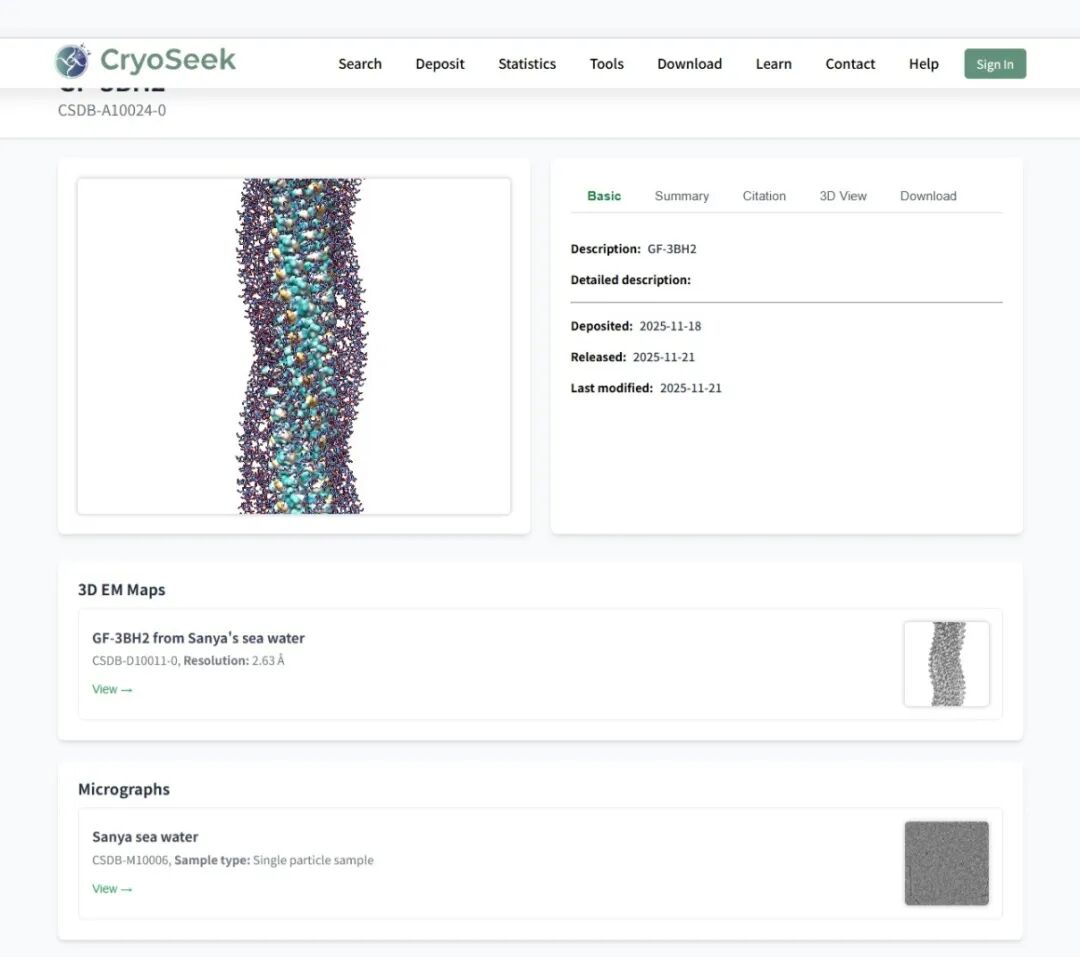Go to the Statistics page
1080x957 pixels.
pos(527,64)
